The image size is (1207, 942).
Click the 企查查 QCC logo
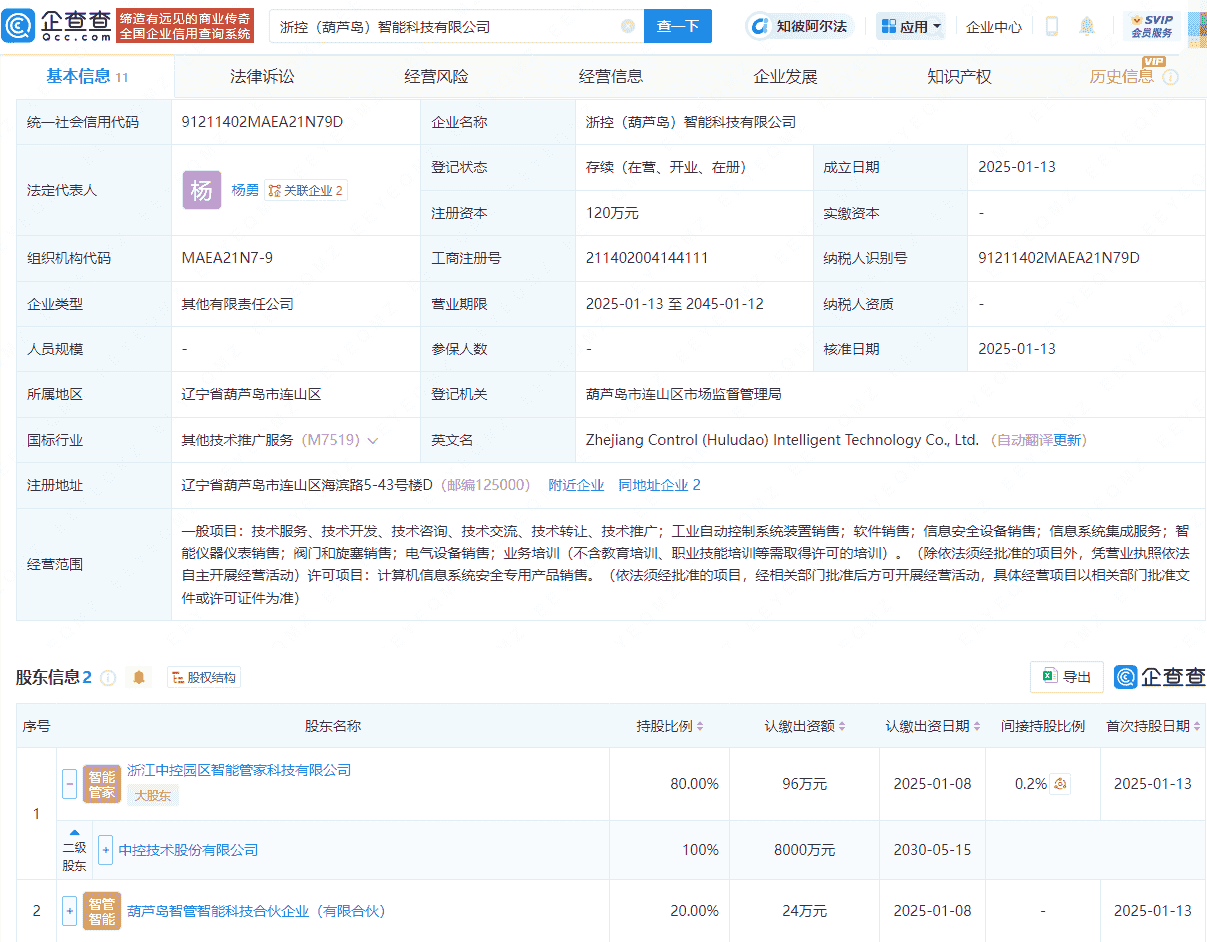[x=60, y=25]
